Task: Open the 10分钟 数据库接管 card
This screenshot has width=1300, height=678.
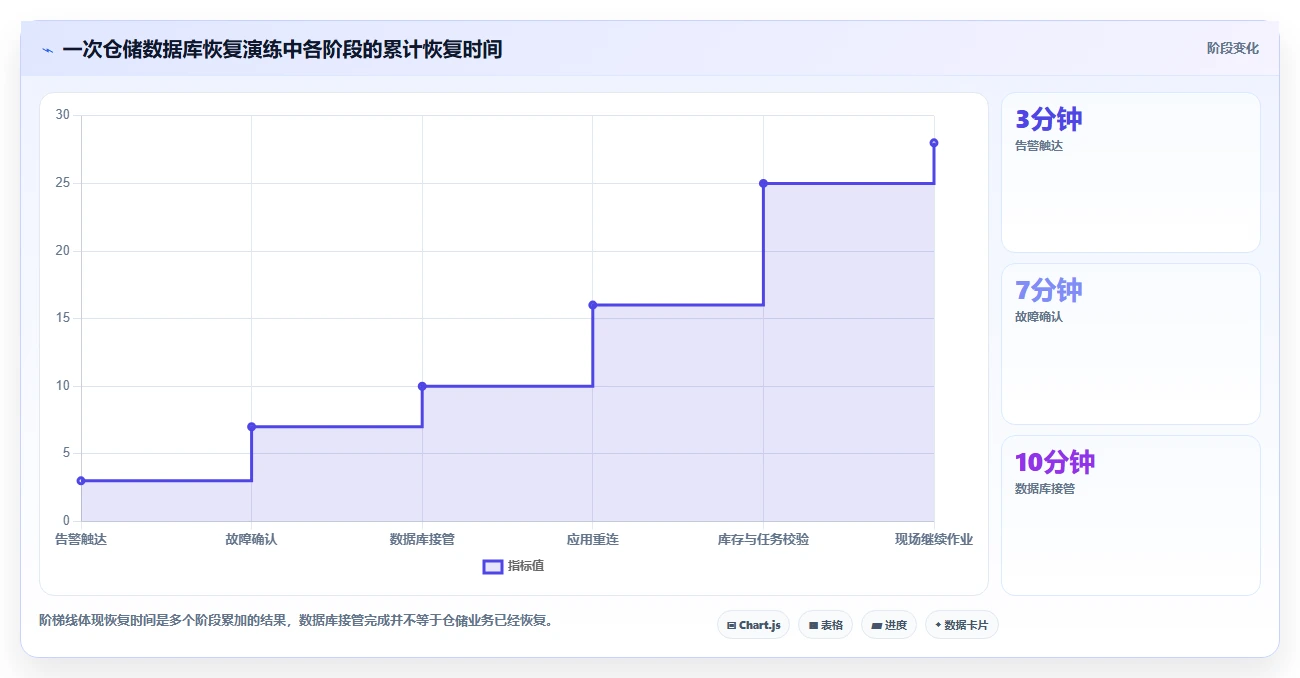Action: pos(1131,515)
